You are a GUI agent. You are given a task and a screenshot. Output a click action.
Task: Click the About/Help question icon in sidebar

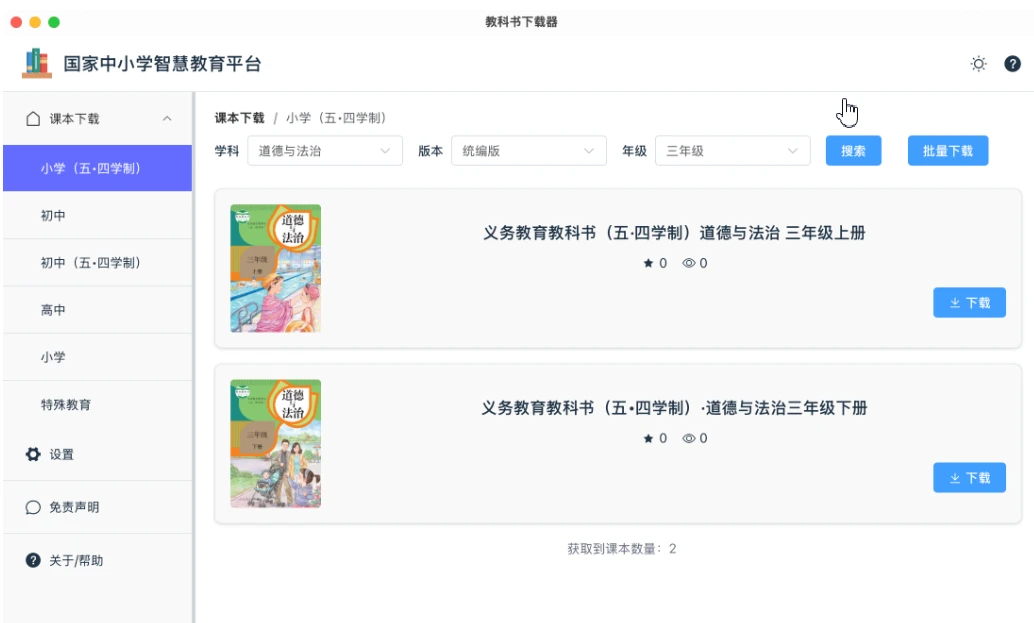coord(33,560)
